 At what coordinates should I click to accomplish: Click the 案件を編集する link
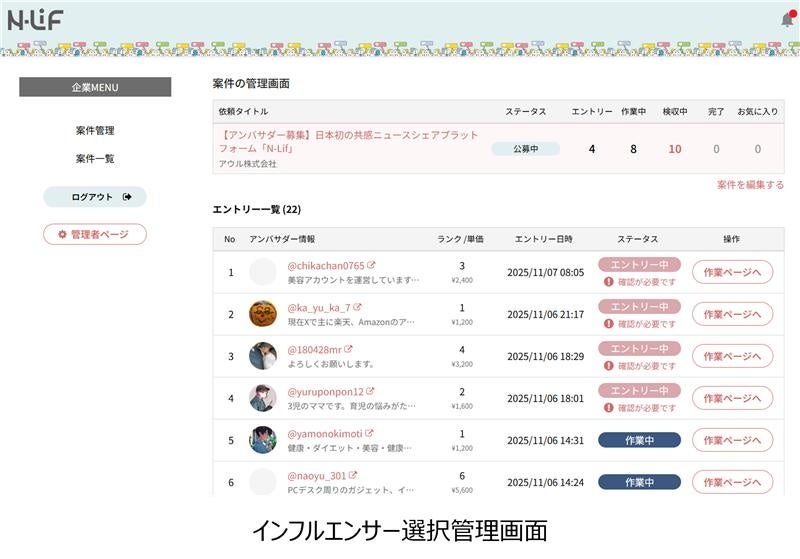(750, 185)
